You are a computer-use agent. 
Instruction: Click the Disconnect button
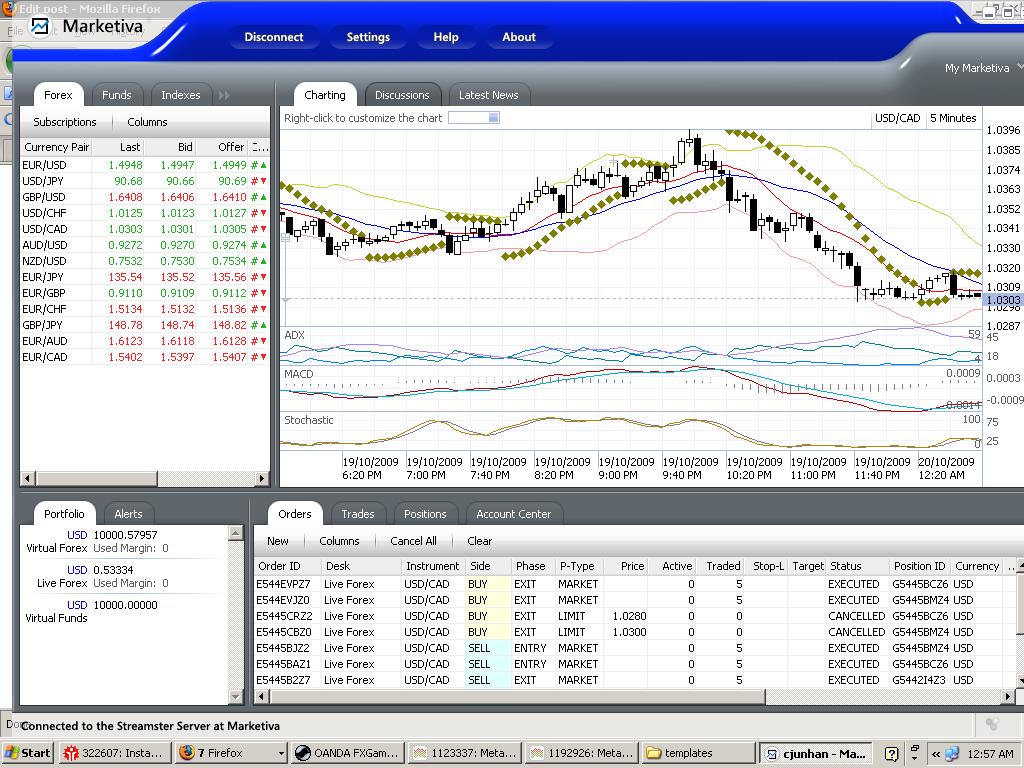click(x=273, y=37)
